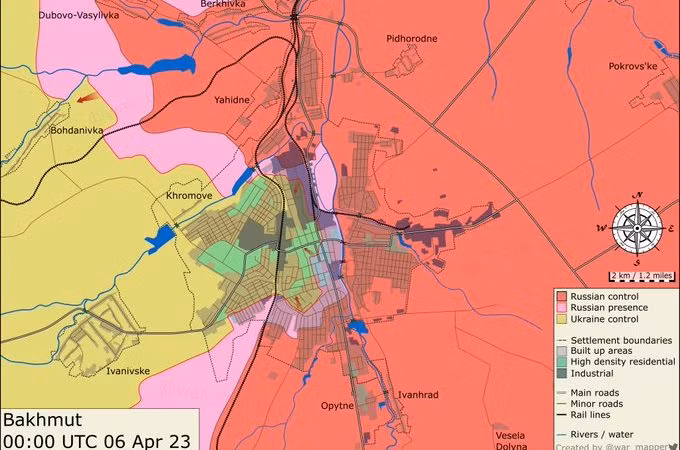Click the Ivanivske settlement label
Viewport: 680px width, 450px height.
point(128,370)
